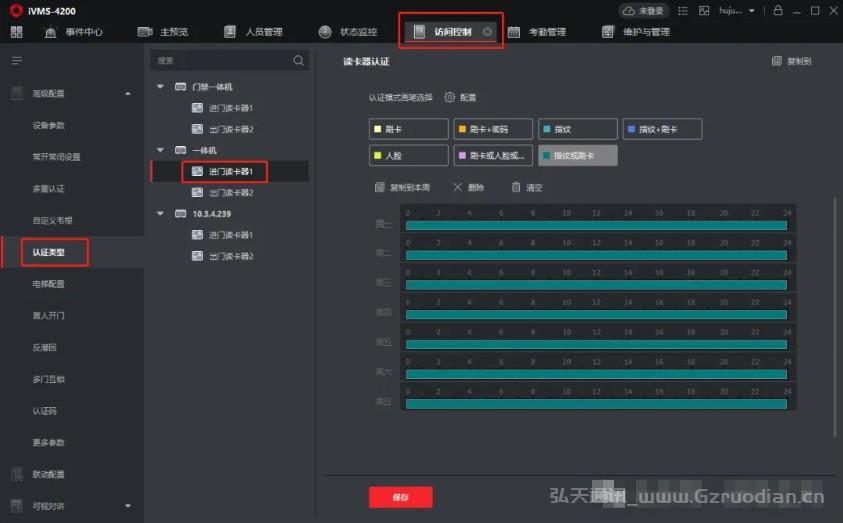
Task: Collapse the 10.3.4.239 device tree node
Action: click(161, 213)
